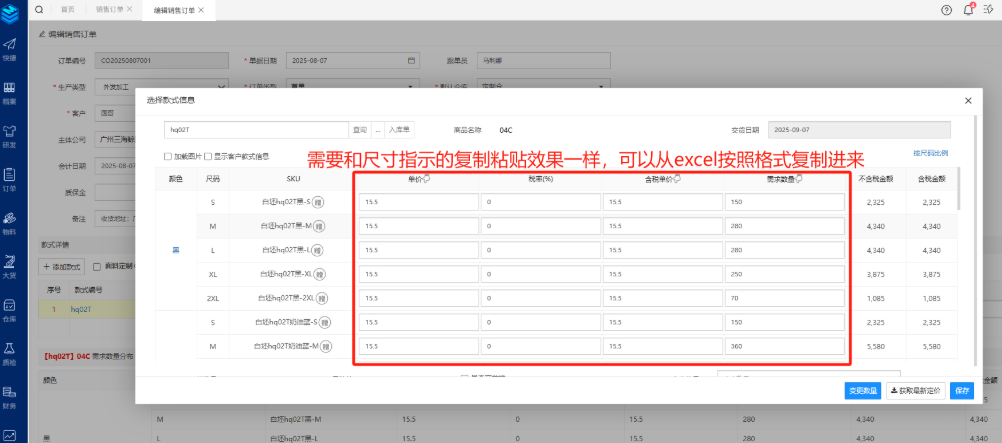This screenshot has width=1002, height=443.
Task: Toggle the 显示客户款式信息 checkbox
Action: click(x=207, y=156)
